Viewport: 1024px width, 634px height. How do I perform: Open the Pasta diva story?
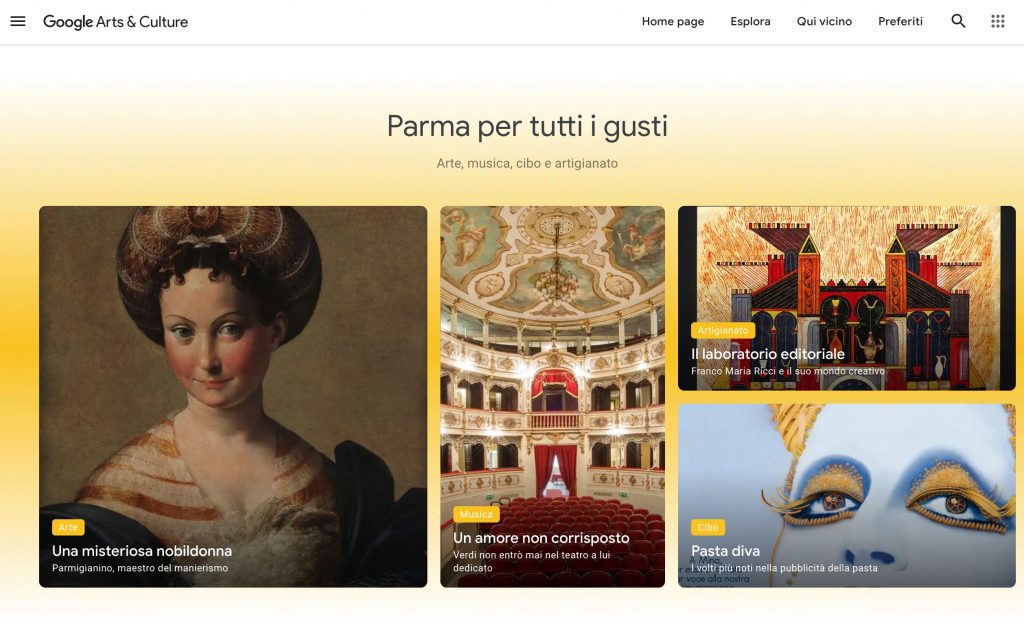726,551
